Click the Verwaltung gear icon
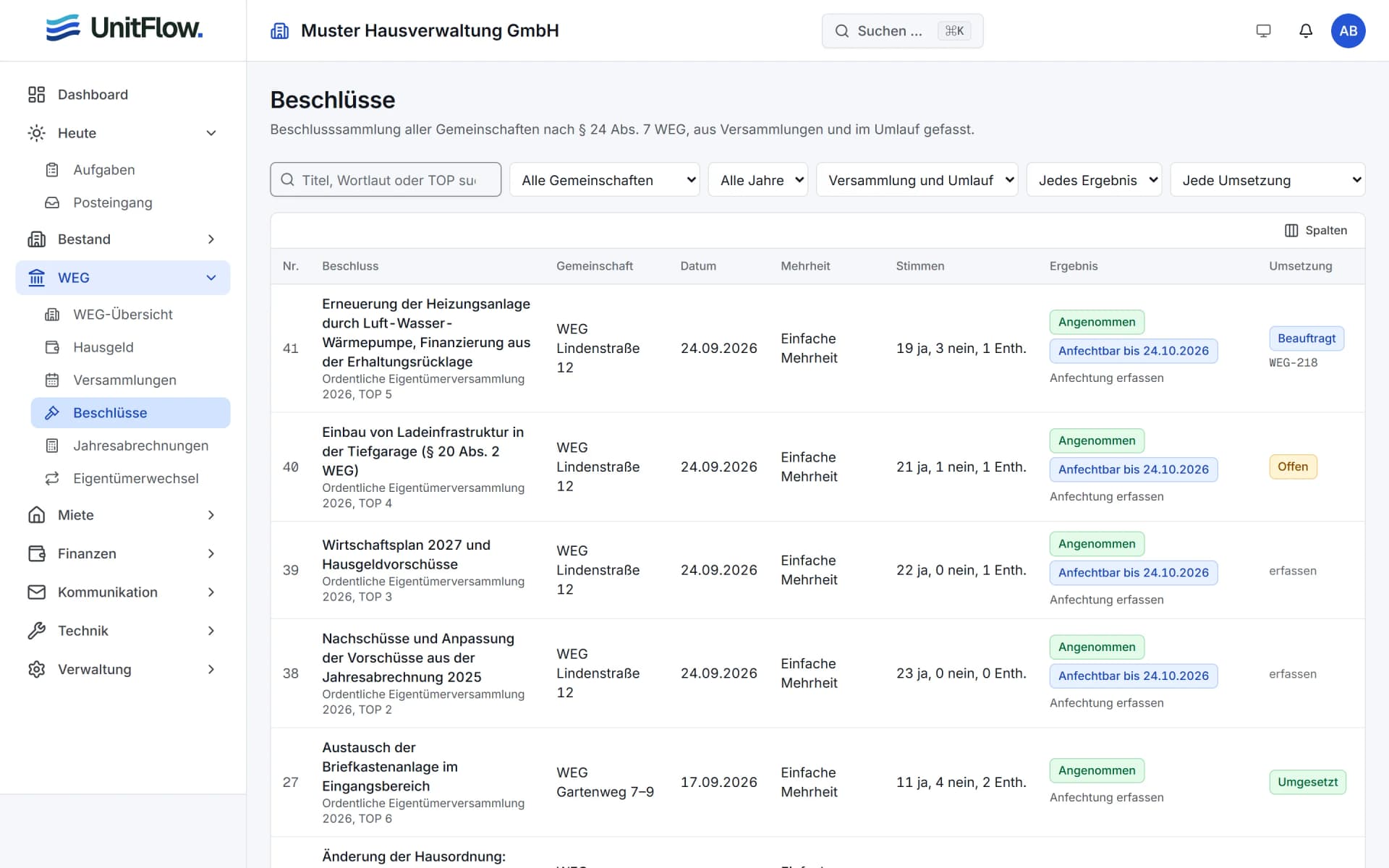 [x=36, y=669]
